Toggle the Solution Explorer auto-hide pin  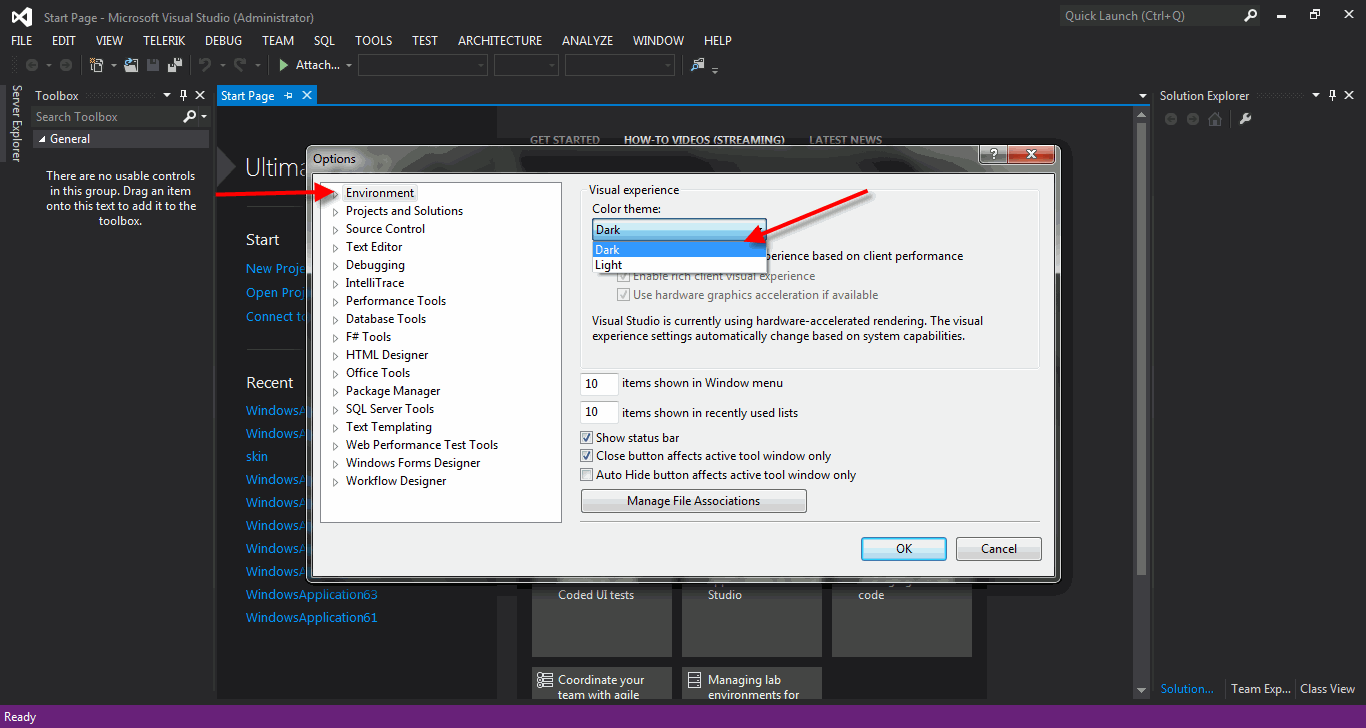coord(1332,96)
